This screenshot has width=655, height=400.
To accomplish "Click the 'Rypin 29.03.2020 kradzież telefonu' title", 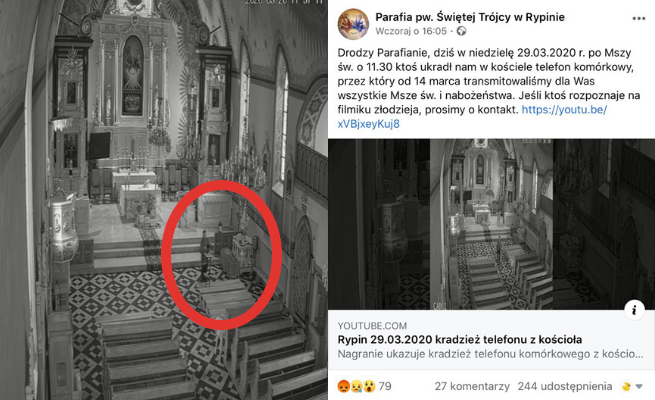I will (460, 339).
